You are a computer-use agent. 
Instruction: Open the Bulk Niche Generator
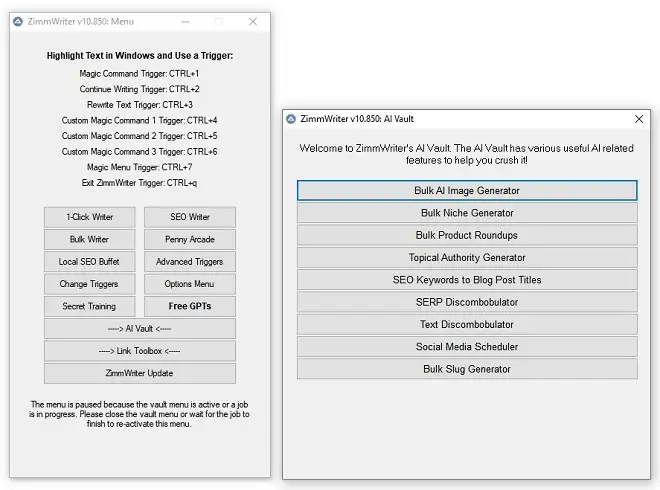(467, 213)
